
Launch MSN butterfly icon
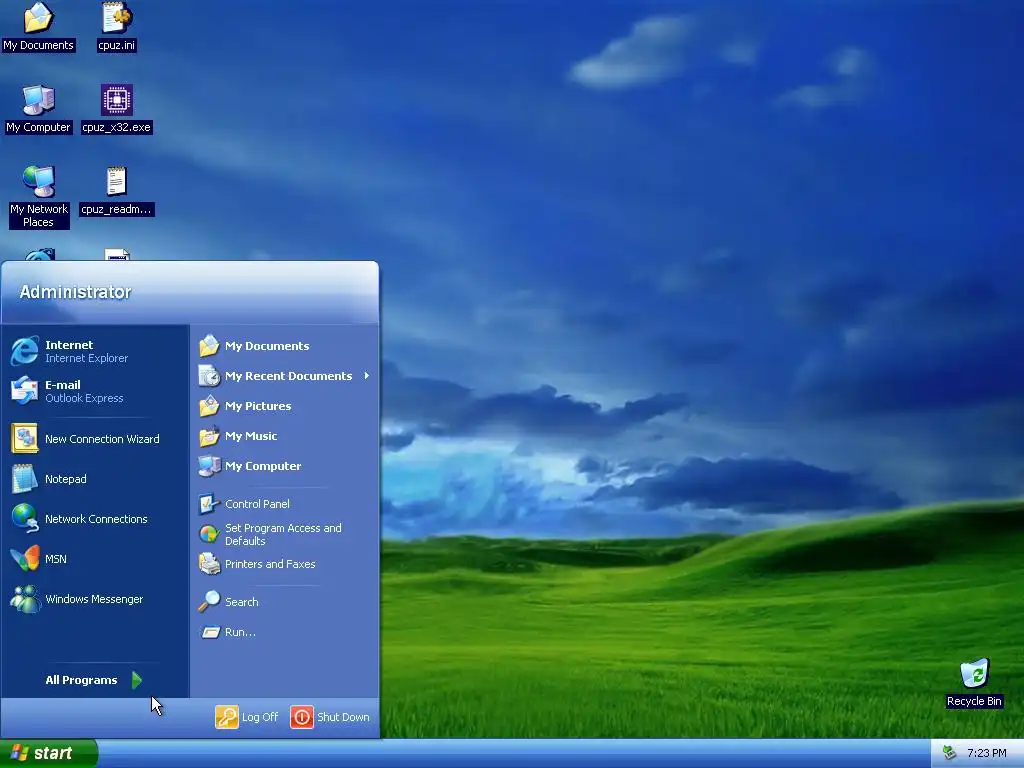click(25, 558)
